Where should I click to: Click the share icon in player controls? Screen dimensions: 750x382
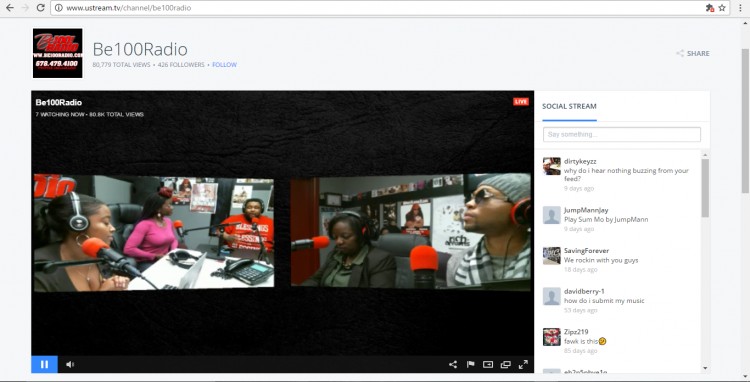pyautogui.click(x=452, y=364)
